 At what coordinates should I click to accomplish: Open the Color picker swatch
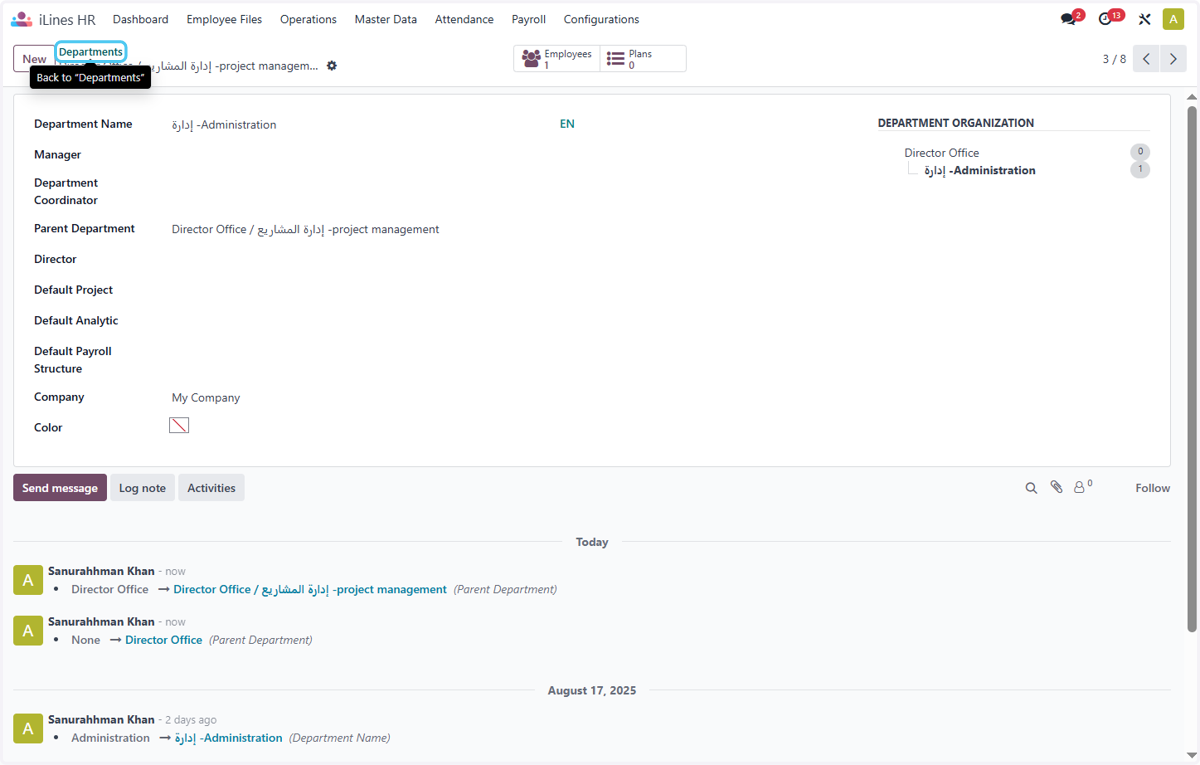(179, 425)
